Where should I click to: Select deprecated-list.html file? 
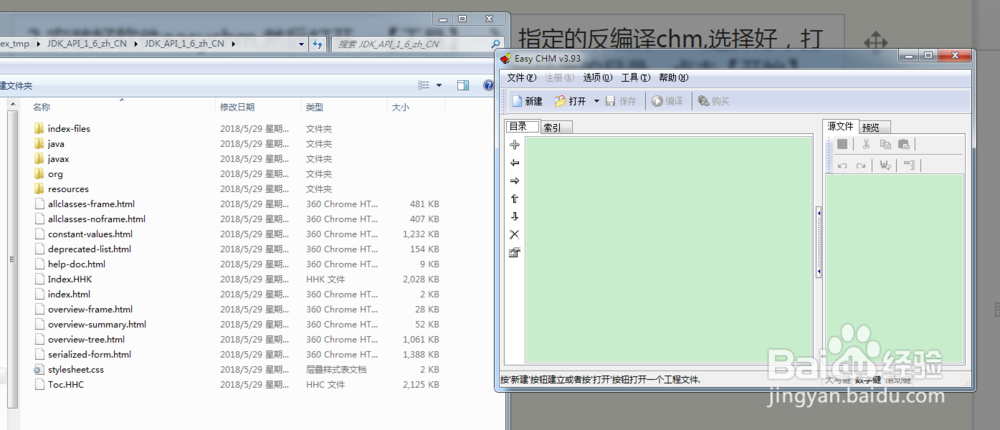pyautogui.click(x=89, y=249)
